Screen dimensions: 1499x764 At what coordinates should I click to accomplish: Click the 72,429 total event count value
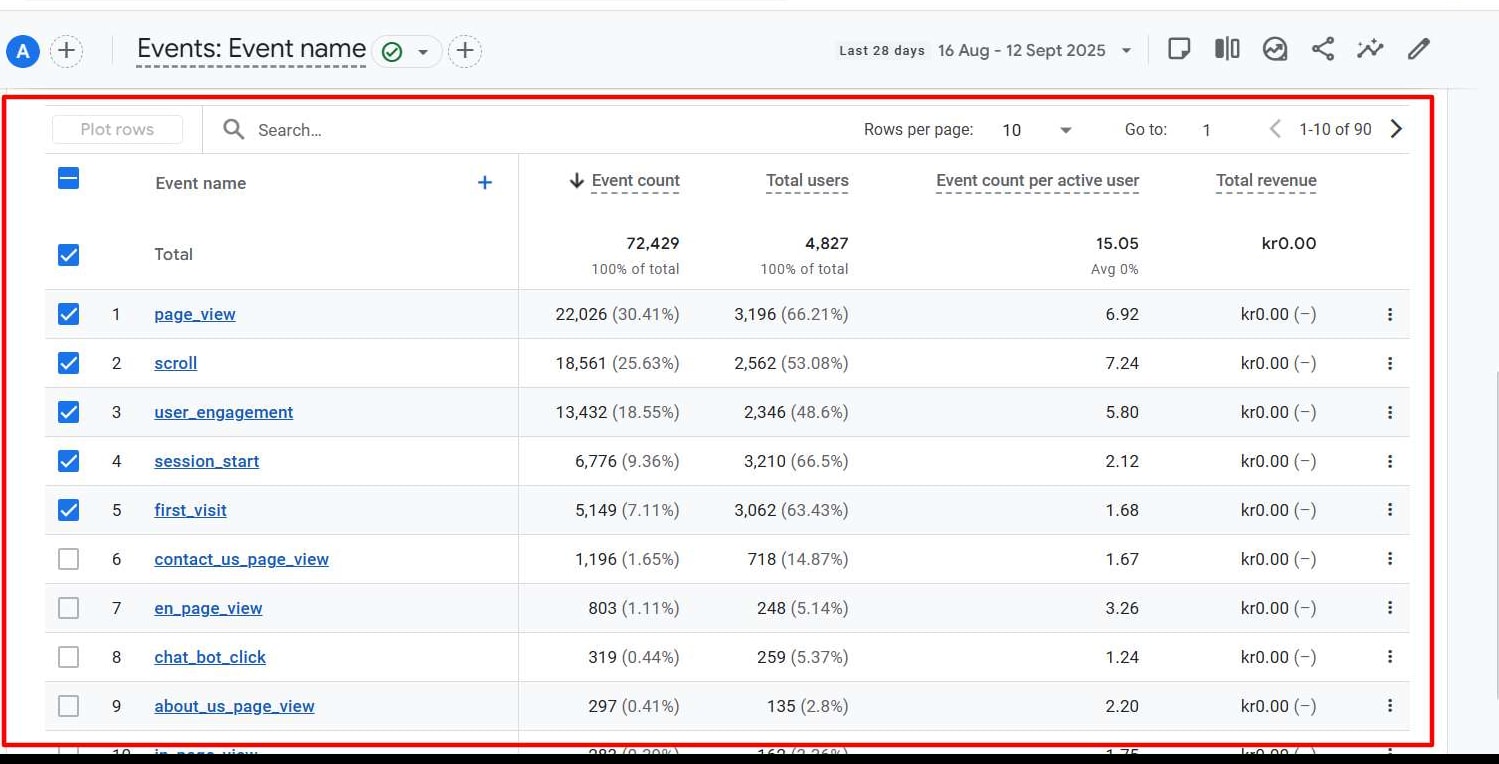pyautogui.click(x=653, y=243)
